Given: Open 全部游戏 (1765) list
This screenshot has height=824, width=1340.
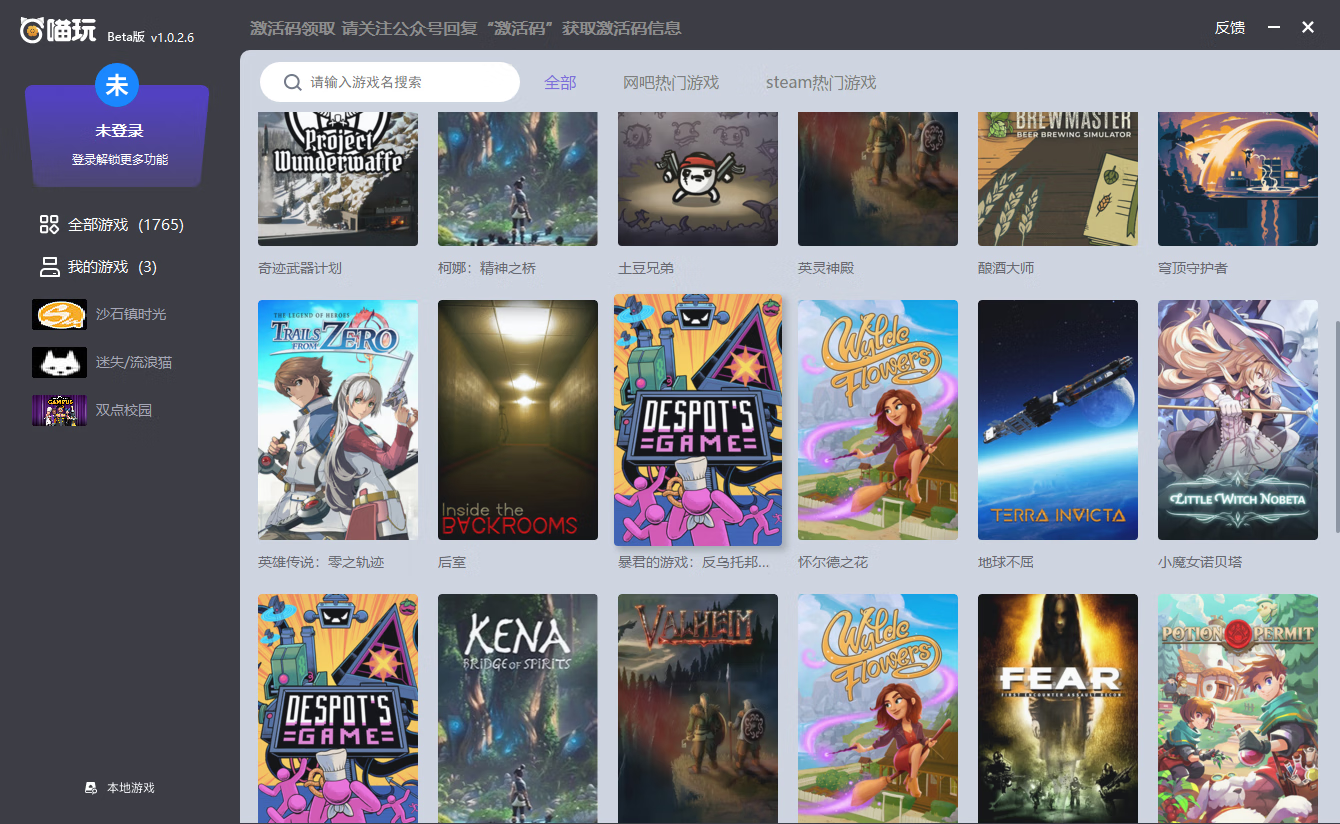Looking at the screenshot, I should 126,225.
